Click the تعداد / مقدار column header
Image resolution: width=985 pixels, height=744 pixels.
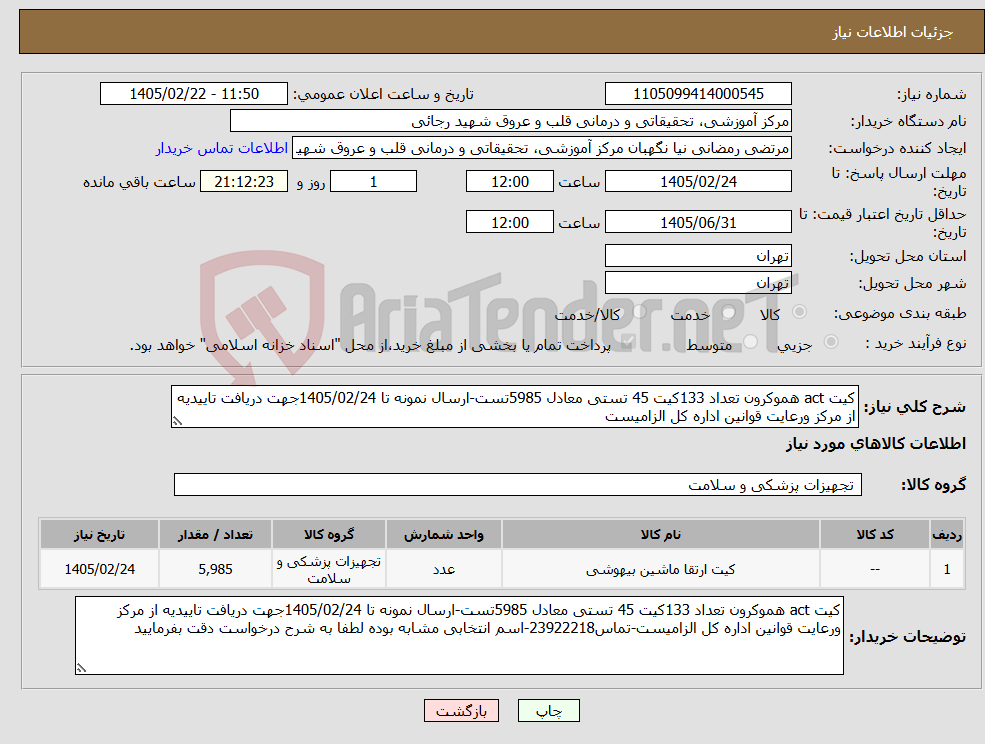point(215,535)
